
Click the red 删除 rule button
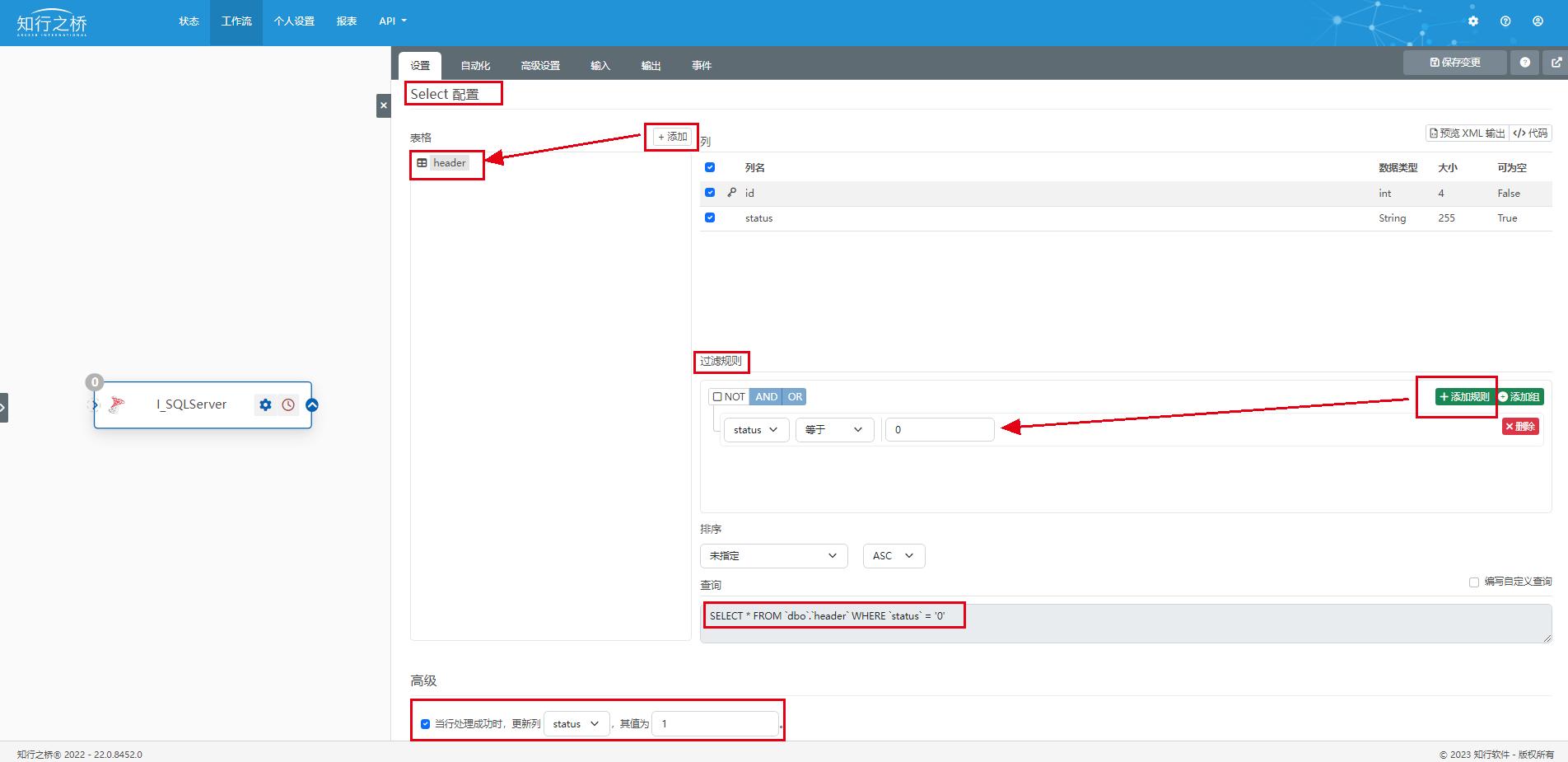click(1520, 427)
